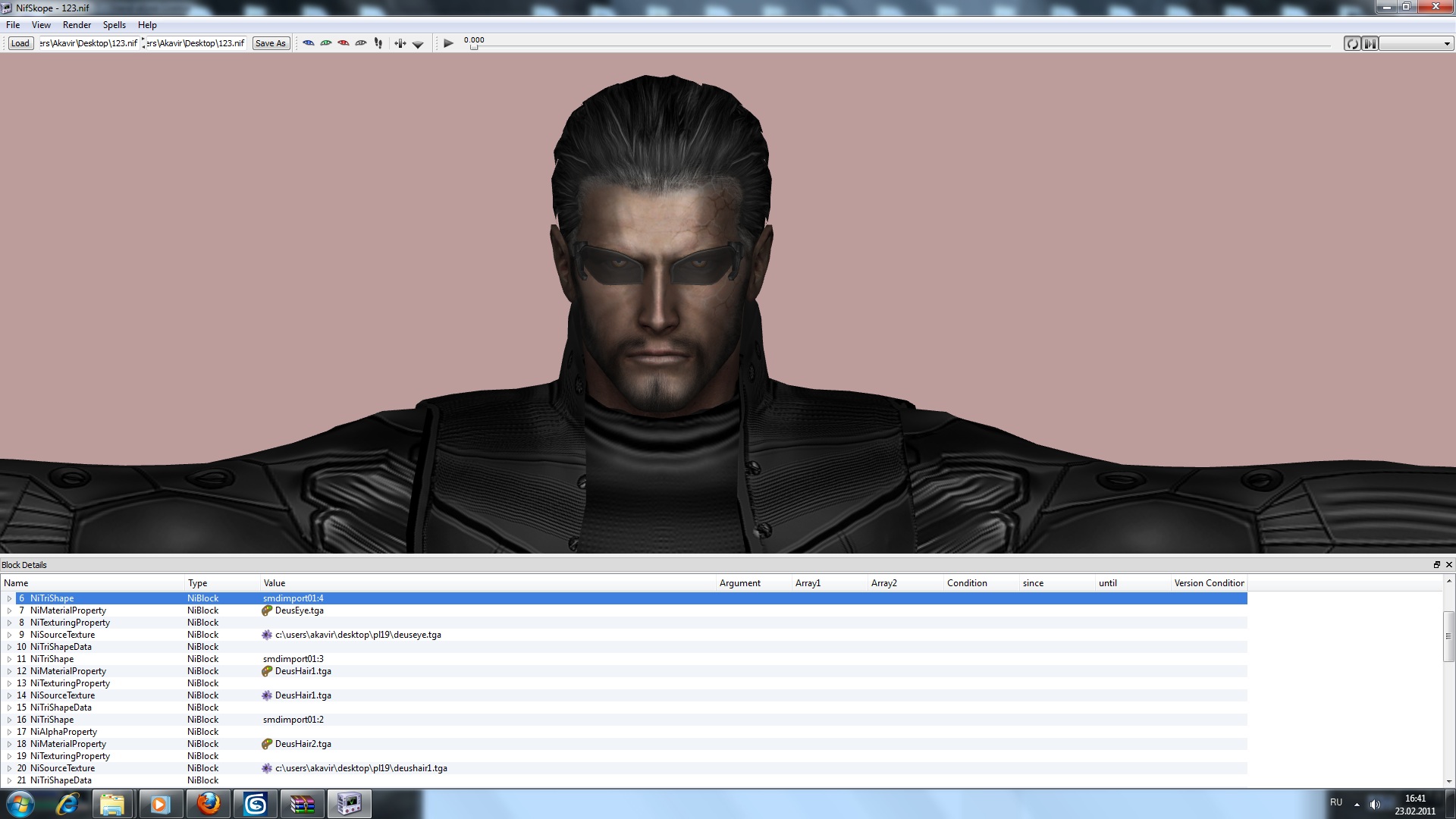Expand the 9 NiSourceTexture block
The width and height of the screenshot is (1456, 819).
[9, 635]
